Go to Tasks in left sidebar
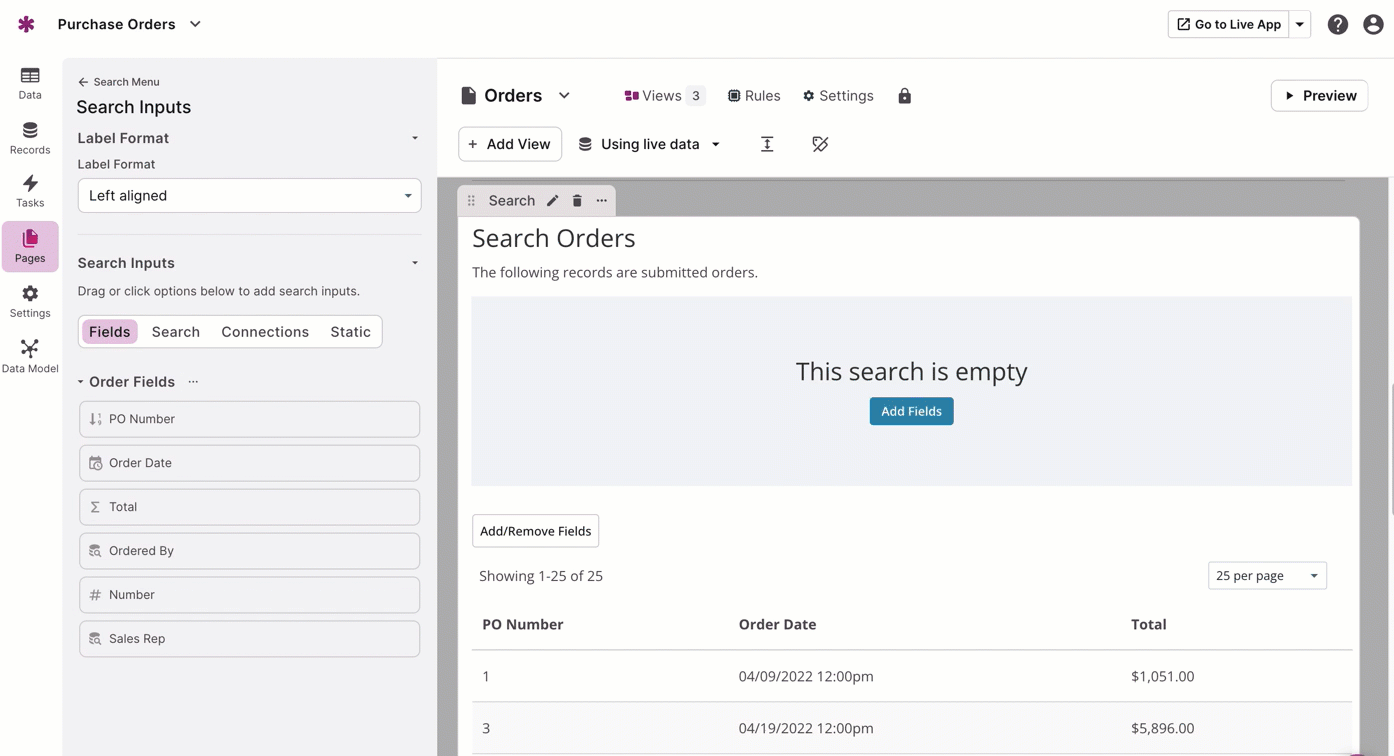1394x756 pixels. click(x=30, y=191)
